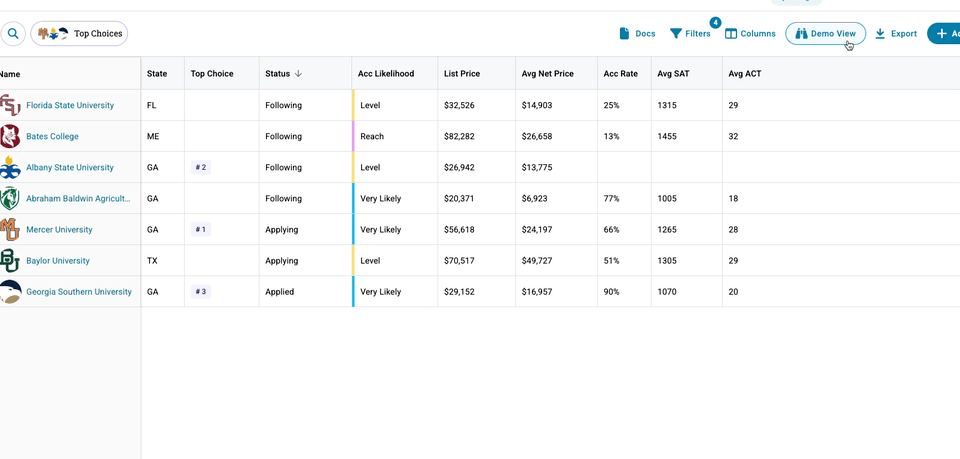Image resolution: width=960 pixels, height=459 pixels.
Task: Open Albany State University link
Action: 70,168
